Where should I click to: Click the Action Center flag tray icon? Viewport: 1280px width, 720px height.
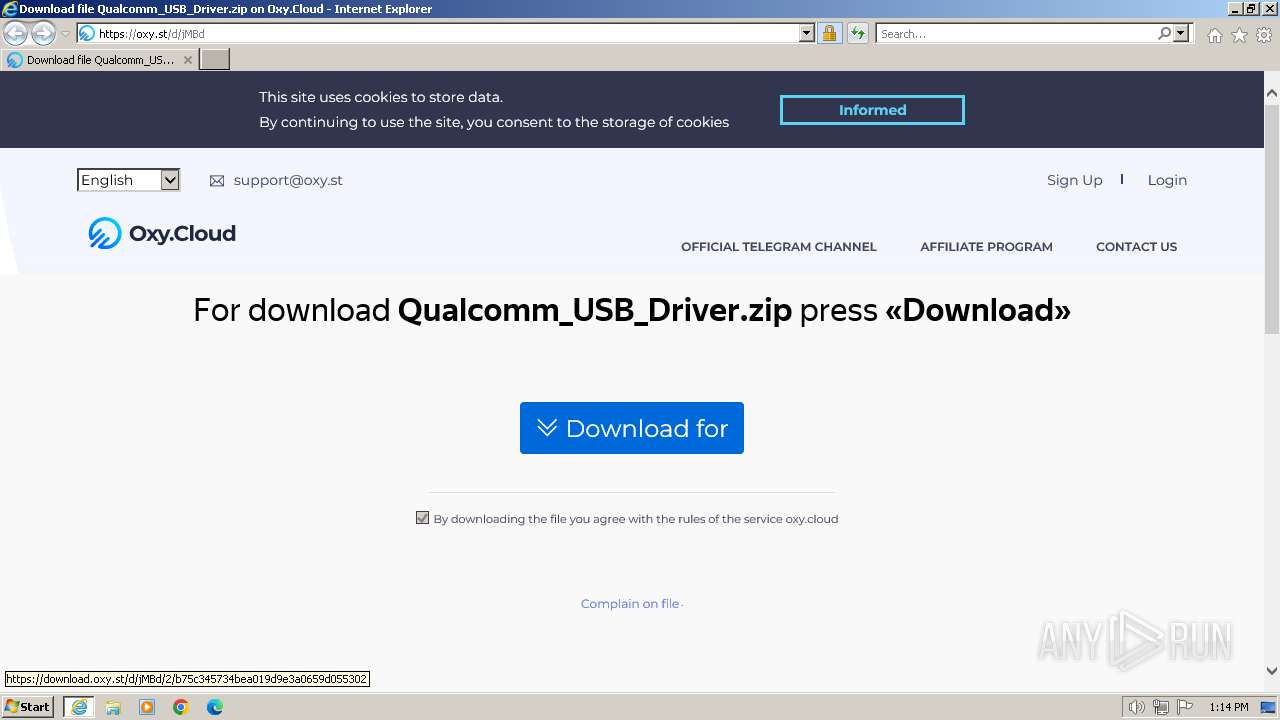point(1185,707)
